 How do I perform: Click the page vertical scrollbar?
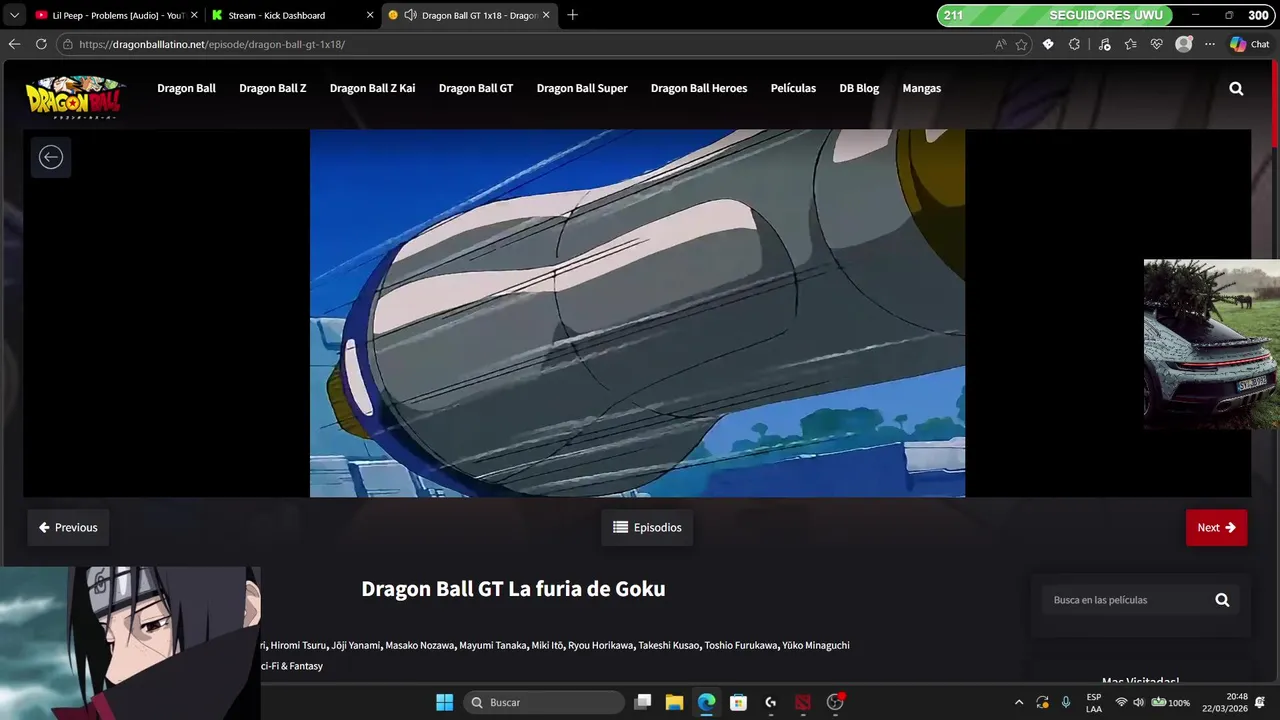[x=1275, y=105]
